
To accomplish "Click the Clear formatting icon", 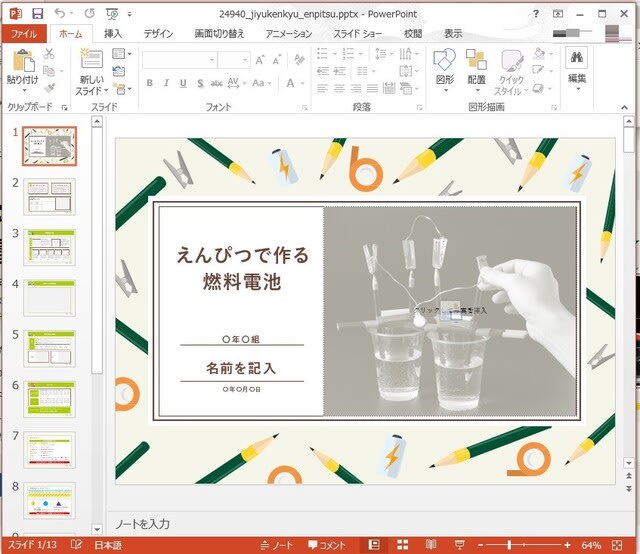I will coord(299,60).
